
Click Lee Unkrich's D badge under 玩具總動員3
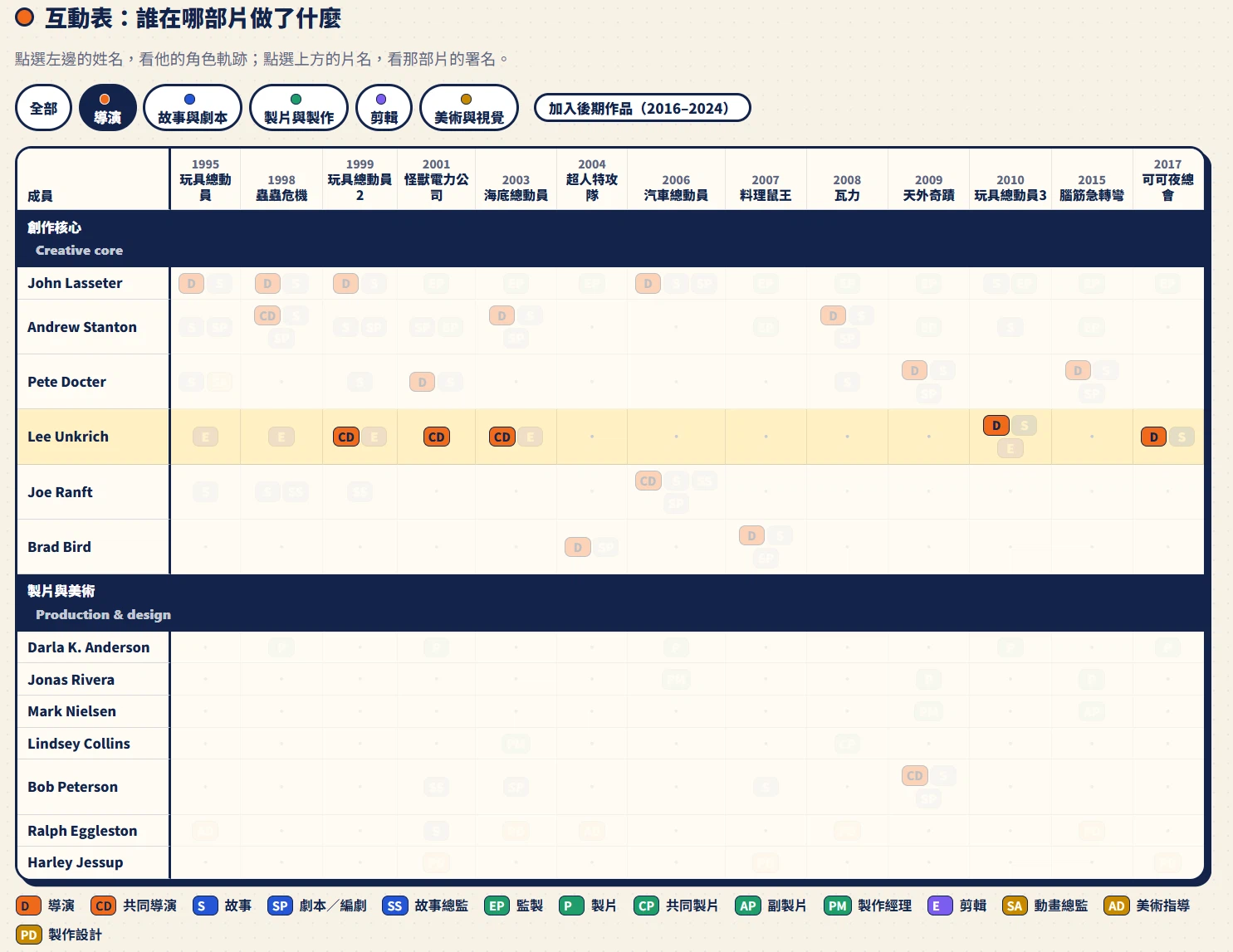pyautogui.click(x=996, y=426)
